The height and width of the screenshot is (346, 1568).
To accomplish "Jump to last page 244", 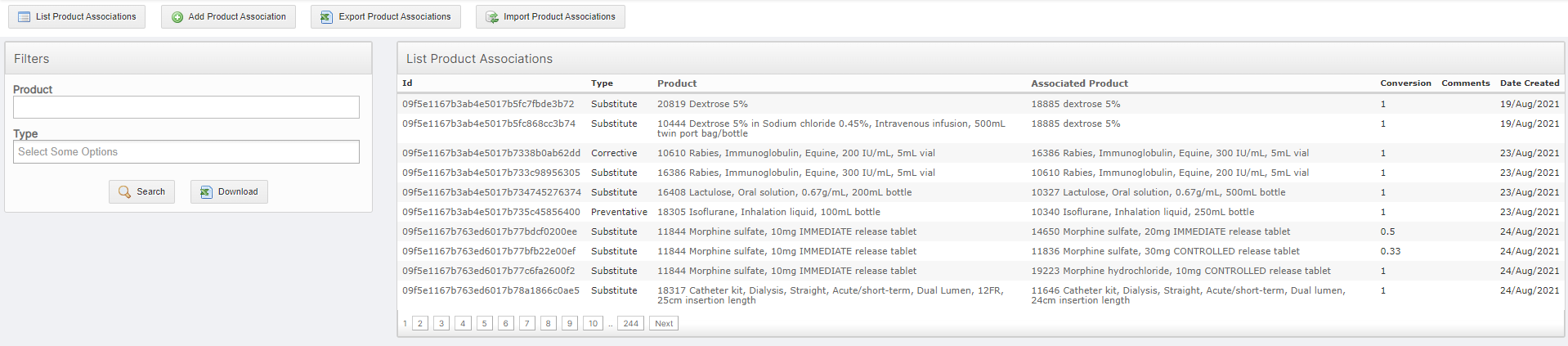I will tap(630, 324).
